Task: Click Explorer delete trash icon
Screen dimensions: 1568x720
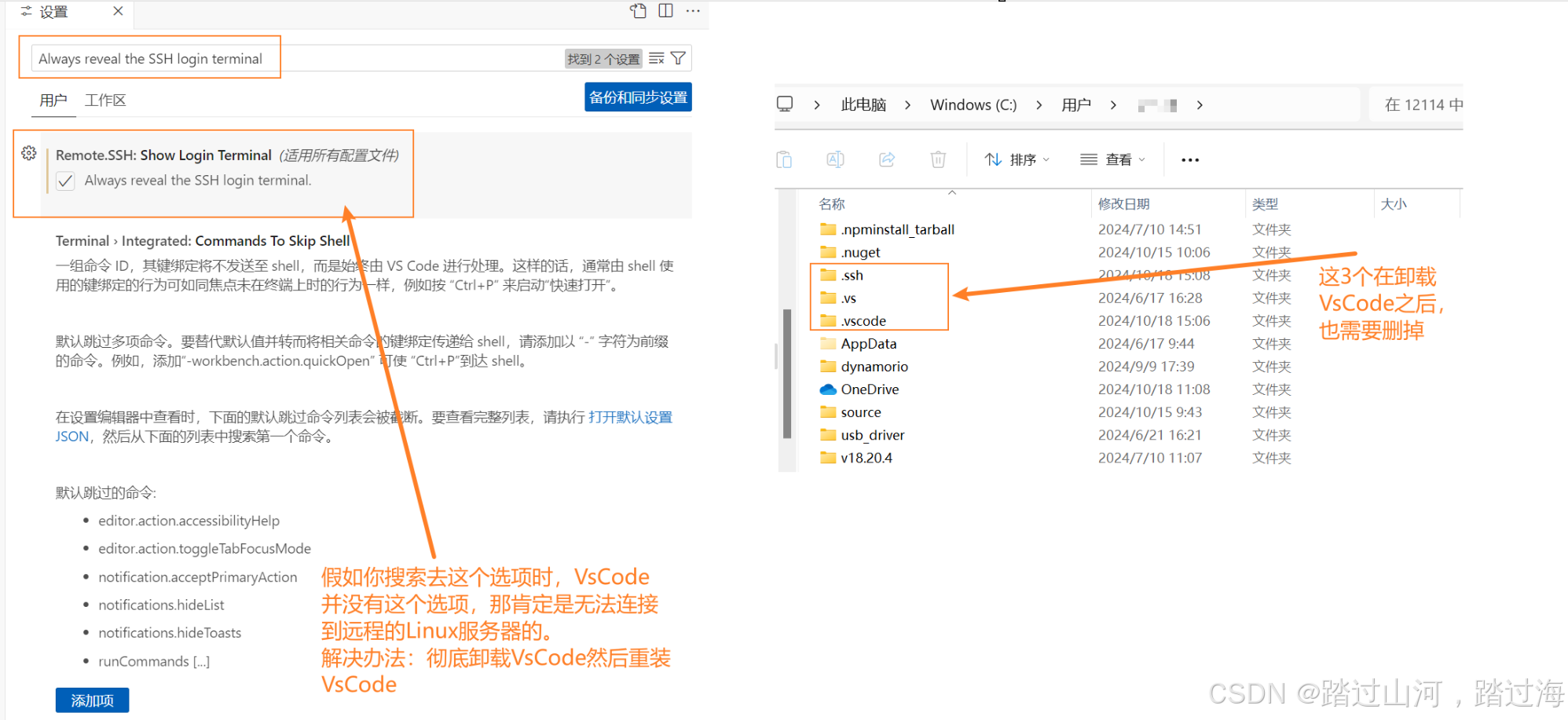Action: (938, 159)
